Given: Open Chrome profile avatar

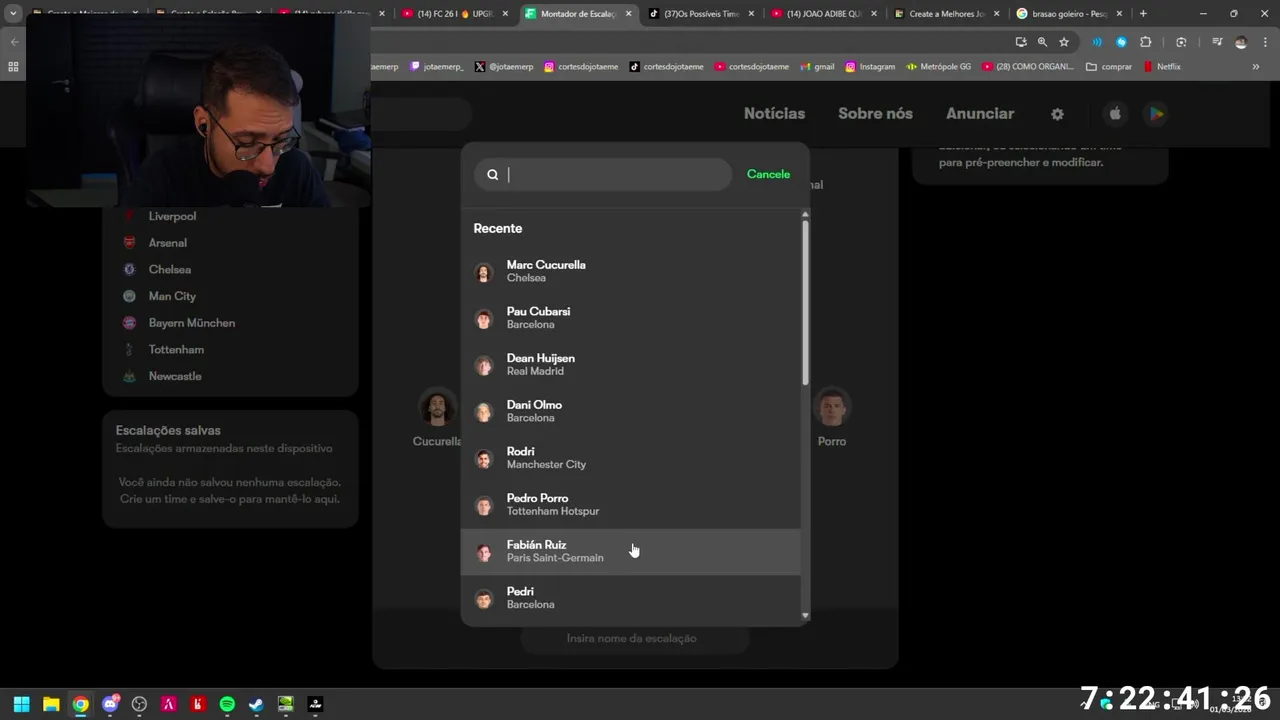Looking at the screenshot, I should [x=1241, y=42].
